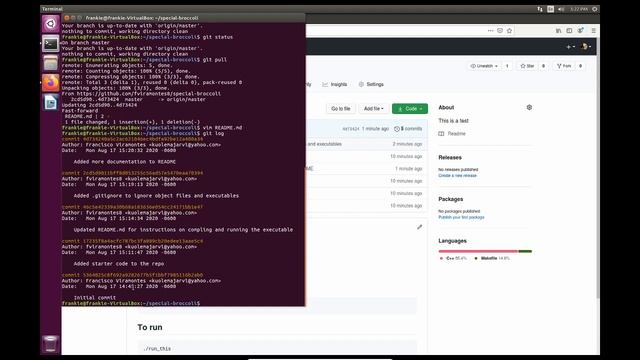Open the green Code dropdown
The image size is (640, 360).
tap(410, 109)
